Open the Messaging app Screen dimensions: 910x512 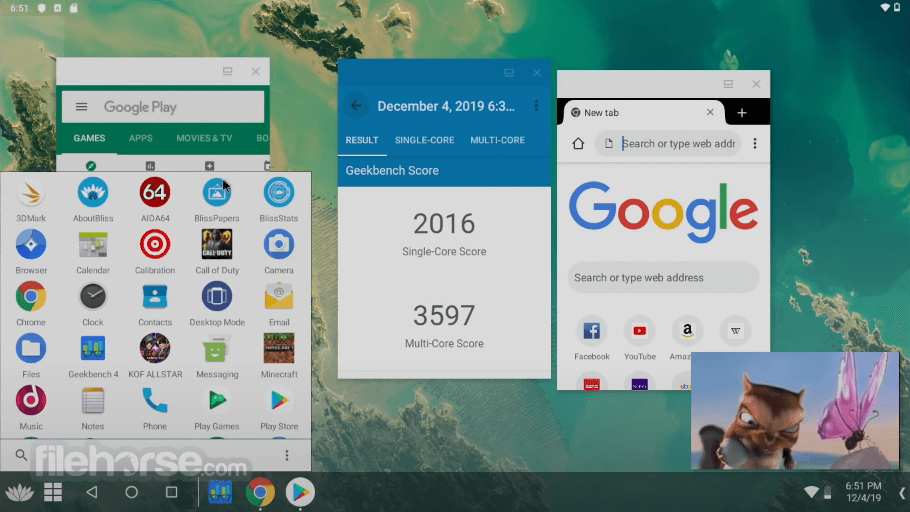(x=217, y=348)
